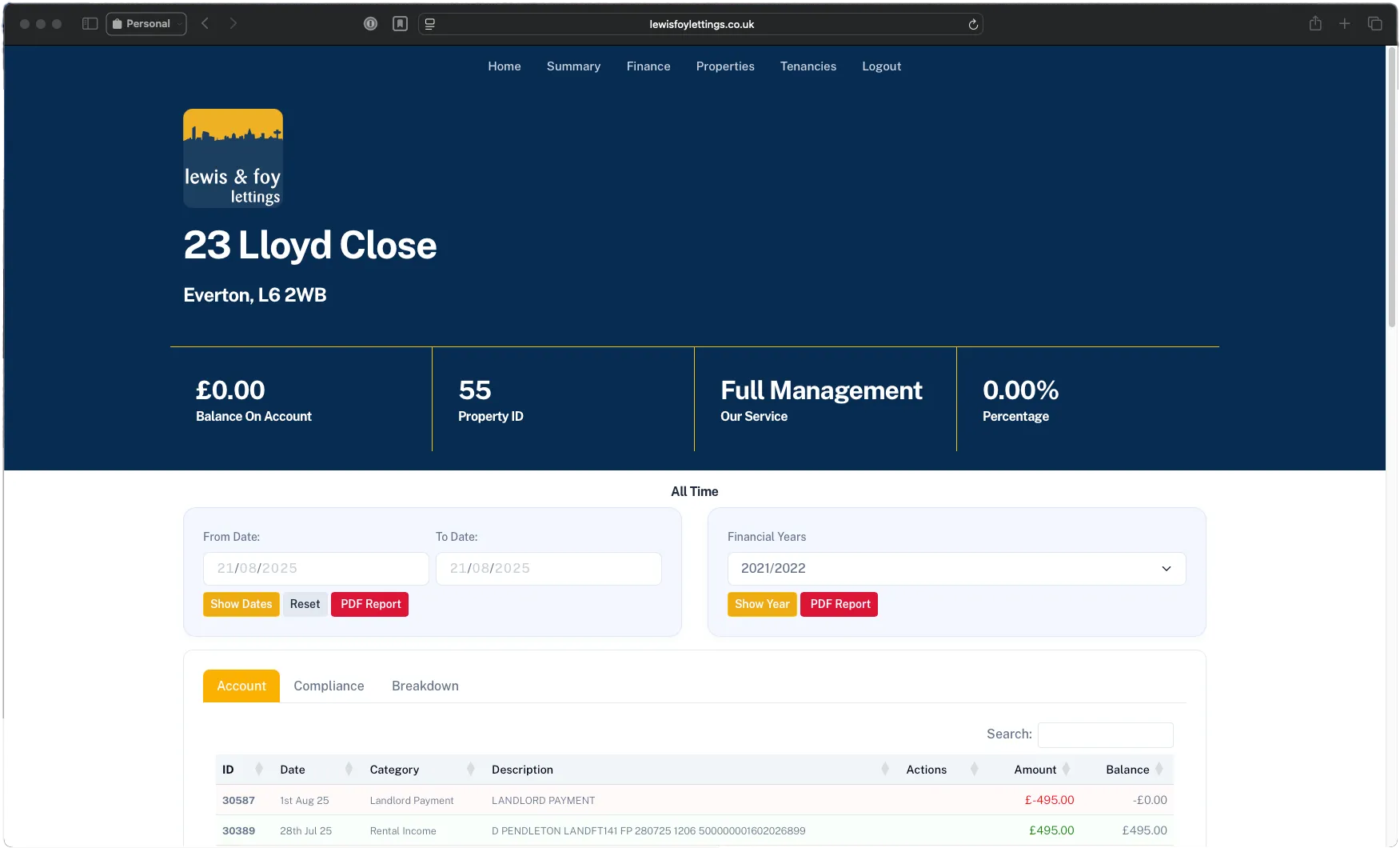Generate a PDF Report for the financial year
Image resolution: width=1400 pixels, height=848 pixels.
click(x=839, y=604)
